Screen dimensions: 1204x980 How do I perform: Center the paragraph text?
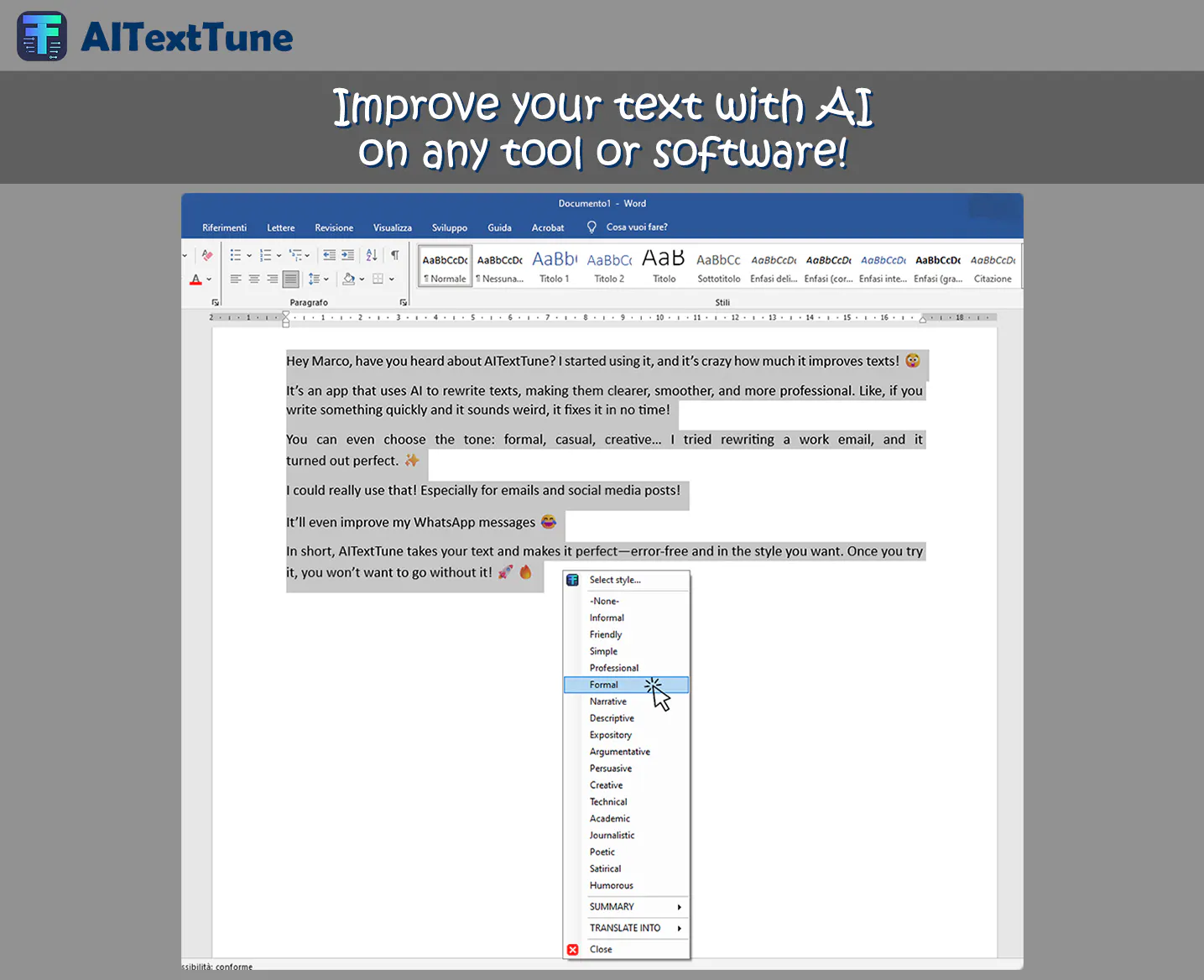[x=254, y=279]
